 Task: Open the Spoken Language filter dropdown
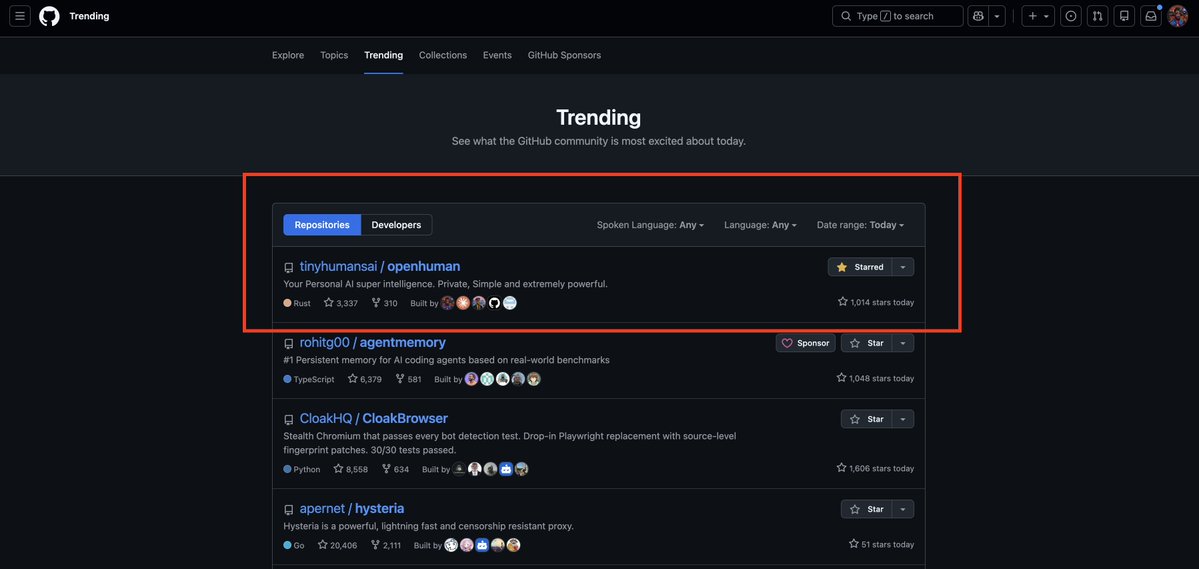pyautogui.click(x=651, y=225)
